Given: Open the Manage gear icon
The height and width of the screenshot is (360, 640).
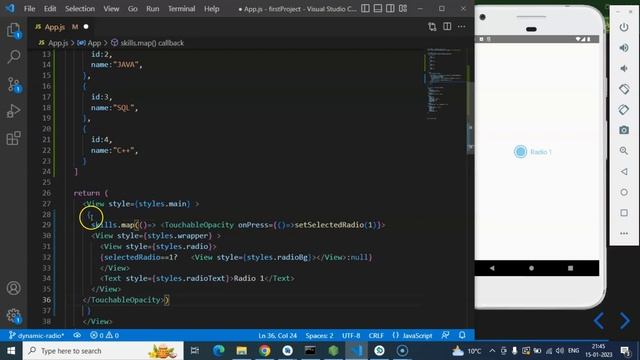Looking at the screenshot, I should click(13, 315).
